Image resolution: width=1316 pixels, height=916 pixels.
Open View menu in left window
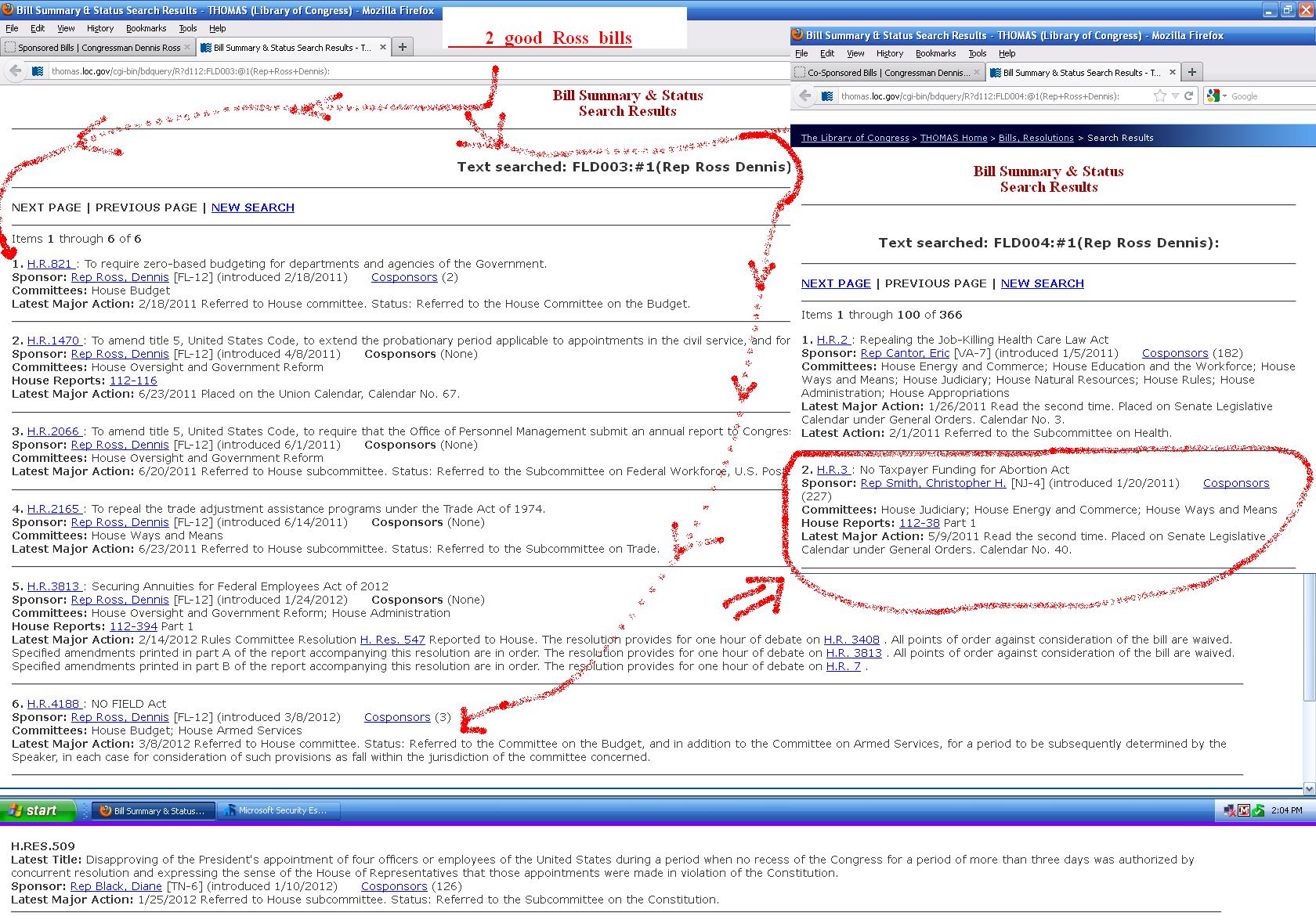[66, 28]
